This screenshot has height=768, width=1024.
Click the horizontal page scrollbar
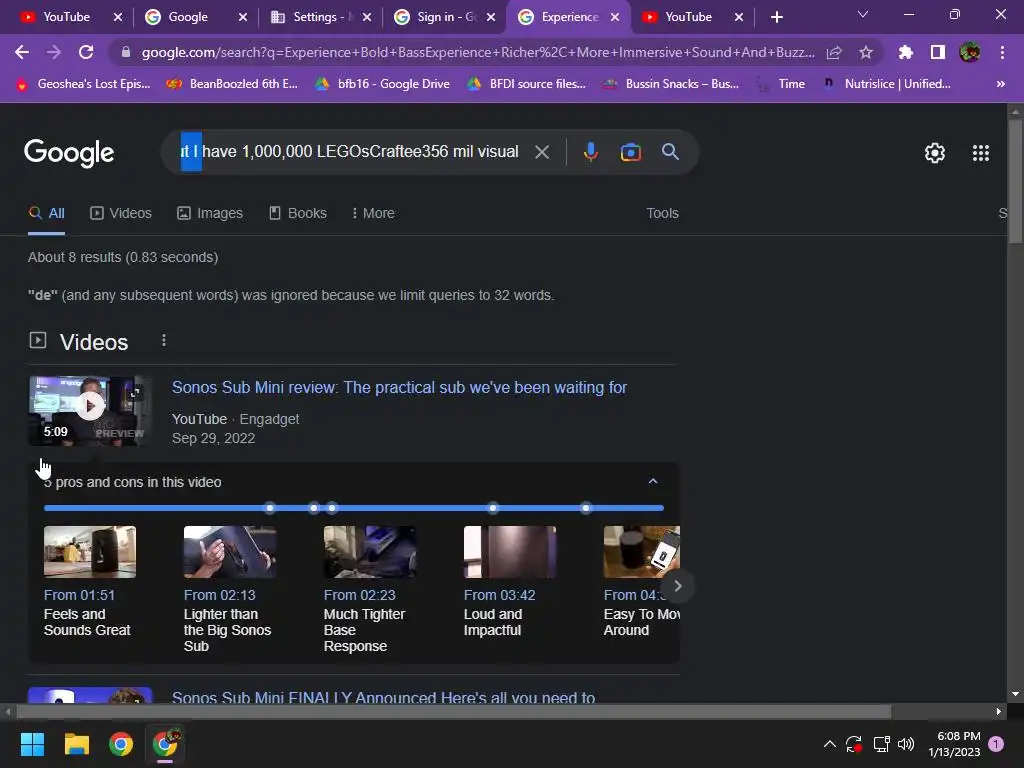(x=453, y=711)
